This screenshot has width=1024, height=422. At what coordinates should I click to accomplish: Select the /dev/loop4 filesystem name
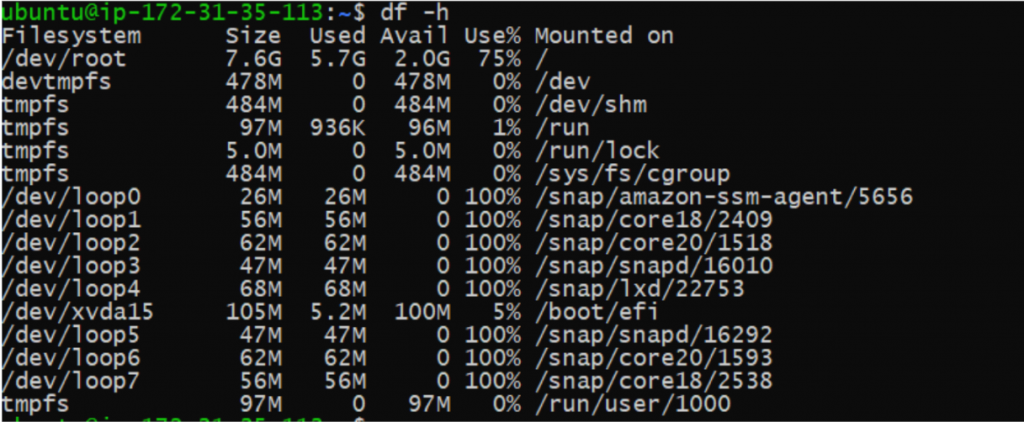coord(71,289)
